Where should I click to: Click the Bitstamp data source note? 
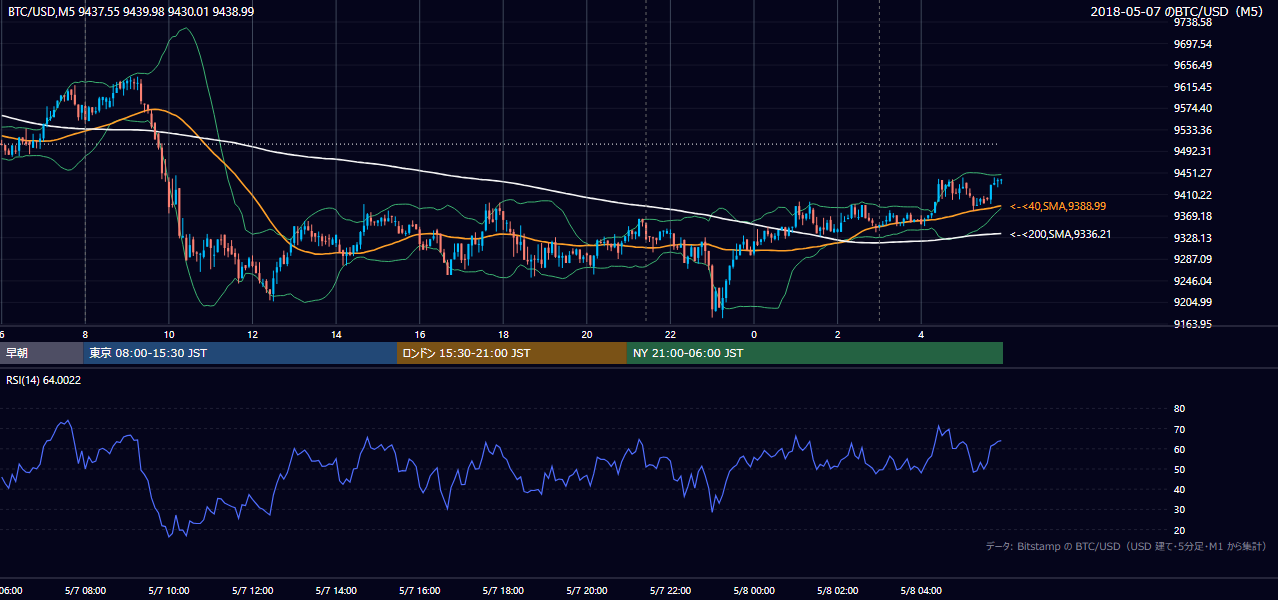(x=1126, y=547)
